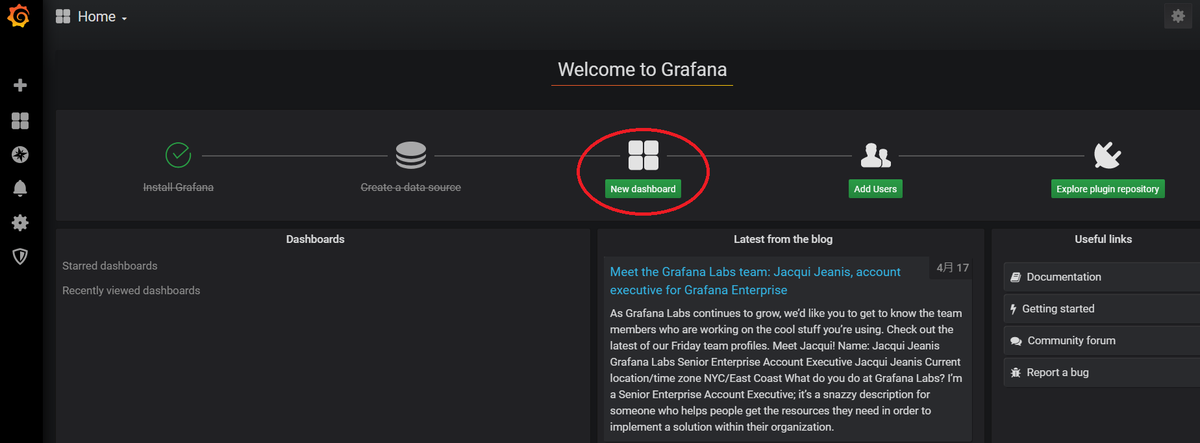The height and width of the screenshot is (443, 1200).
Task: Click the Add Users people icon
Action: pyautogui.click(x=875, y=155)
